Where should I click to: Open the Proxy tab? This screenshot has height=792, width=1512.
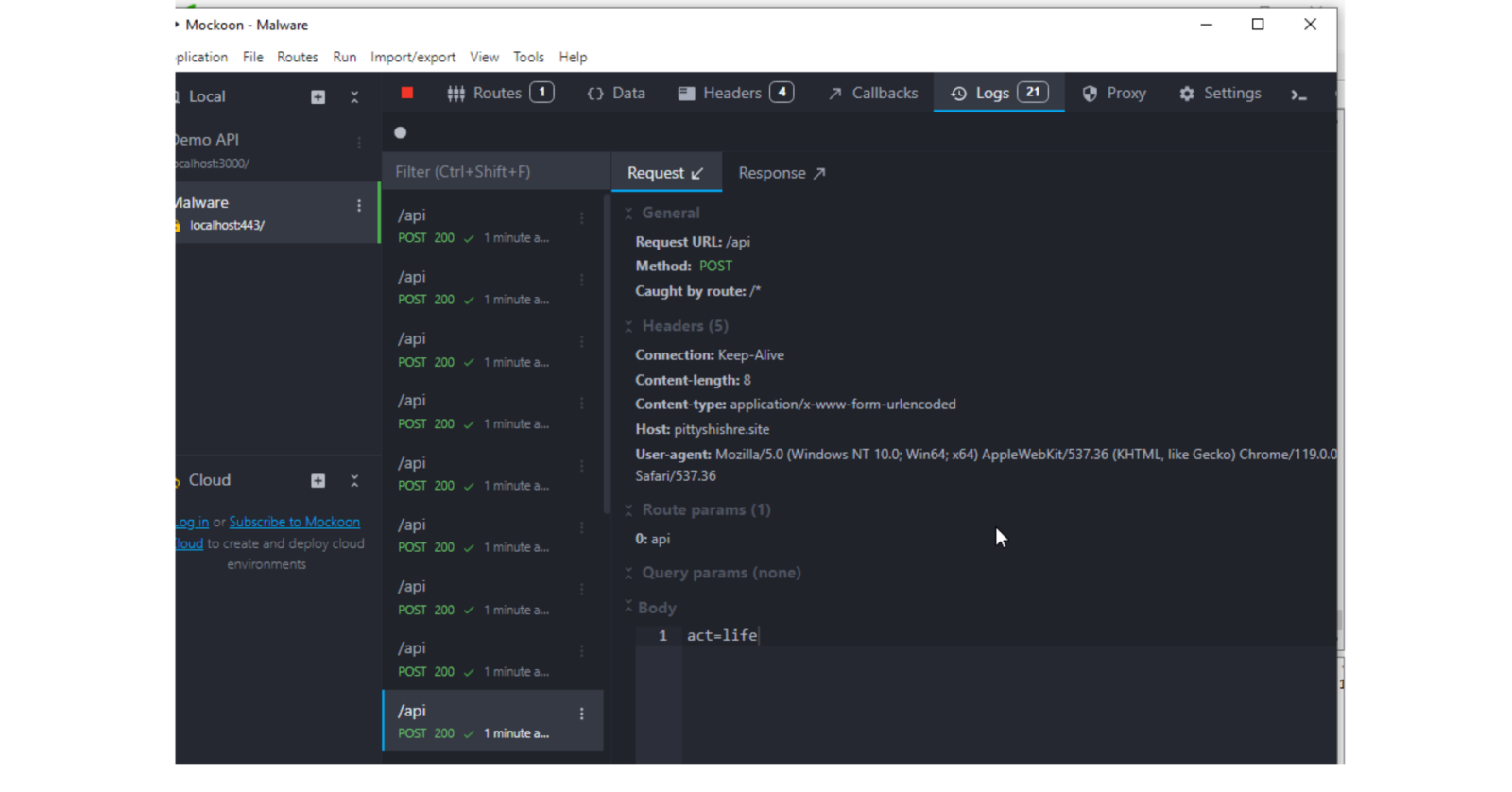[x=1114, y=94]
